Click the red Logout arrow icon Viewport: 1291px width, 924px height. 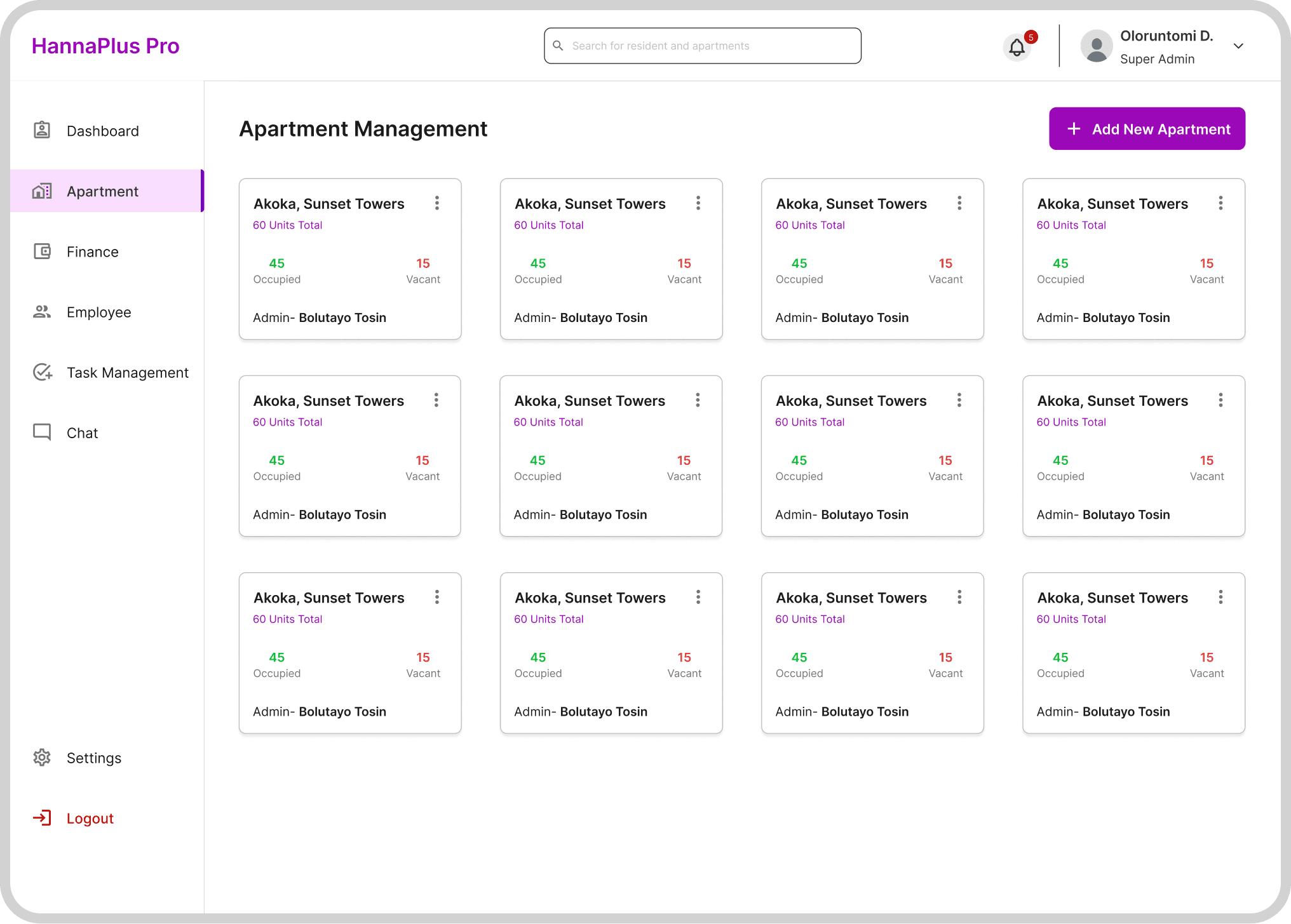click(x=42, y=818)
